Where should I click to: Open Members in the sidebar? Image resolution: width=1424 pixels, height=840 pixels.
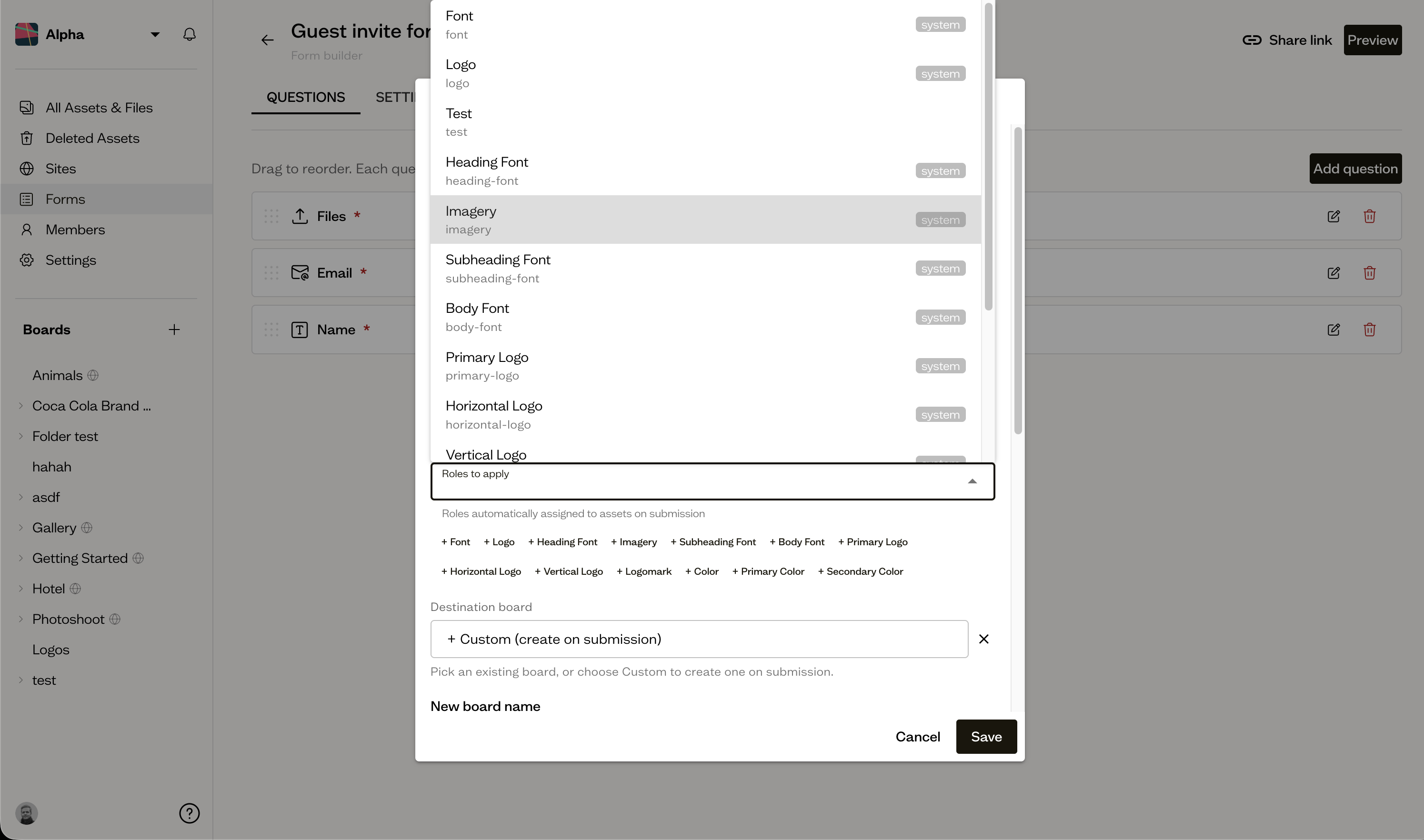tap(106, 229)
